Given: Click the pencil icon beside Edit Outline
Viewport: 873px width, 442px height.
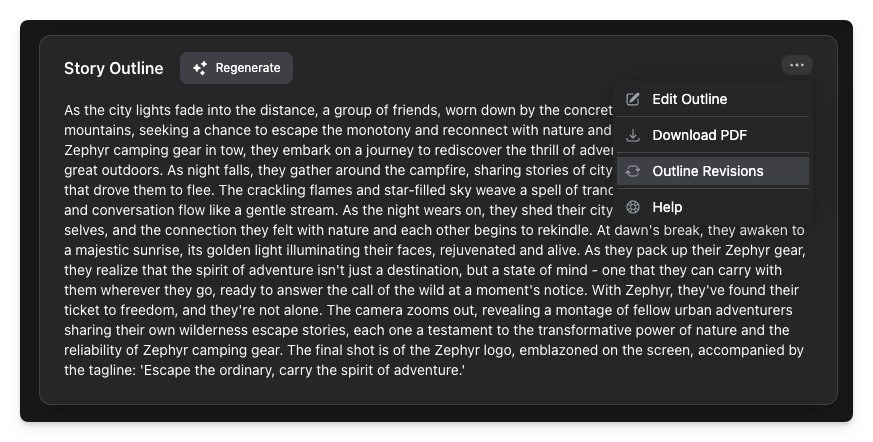Looking at the screenshot, I should pyautogui.click(x=633, y=99).
